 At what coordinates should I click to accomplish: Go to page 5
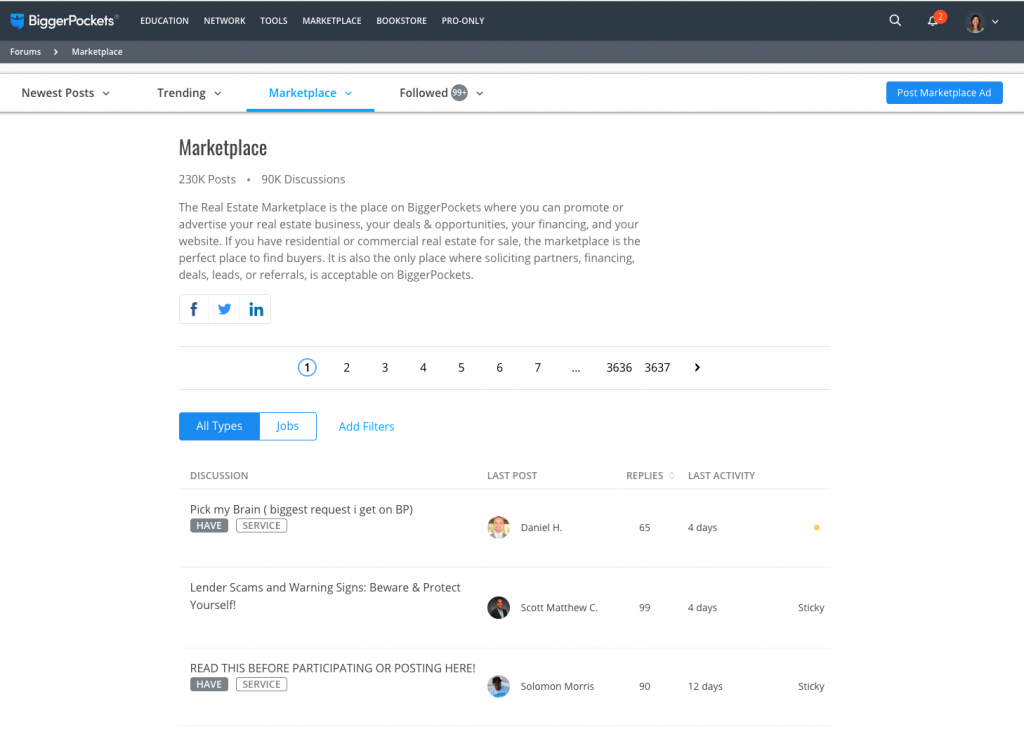[x=461, y=368]
